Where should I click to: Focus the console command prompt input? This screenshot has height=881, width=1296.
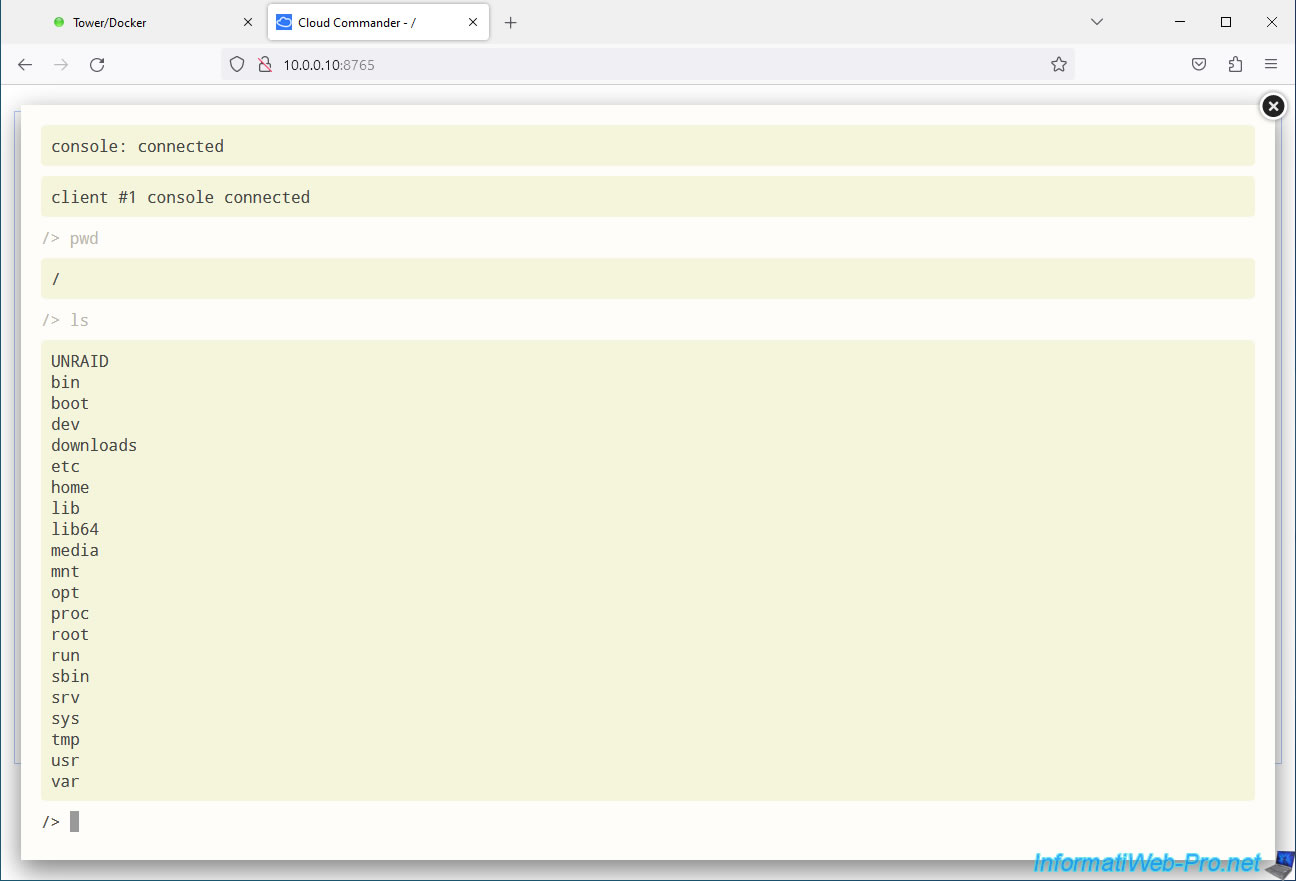(x=400, y=822)
